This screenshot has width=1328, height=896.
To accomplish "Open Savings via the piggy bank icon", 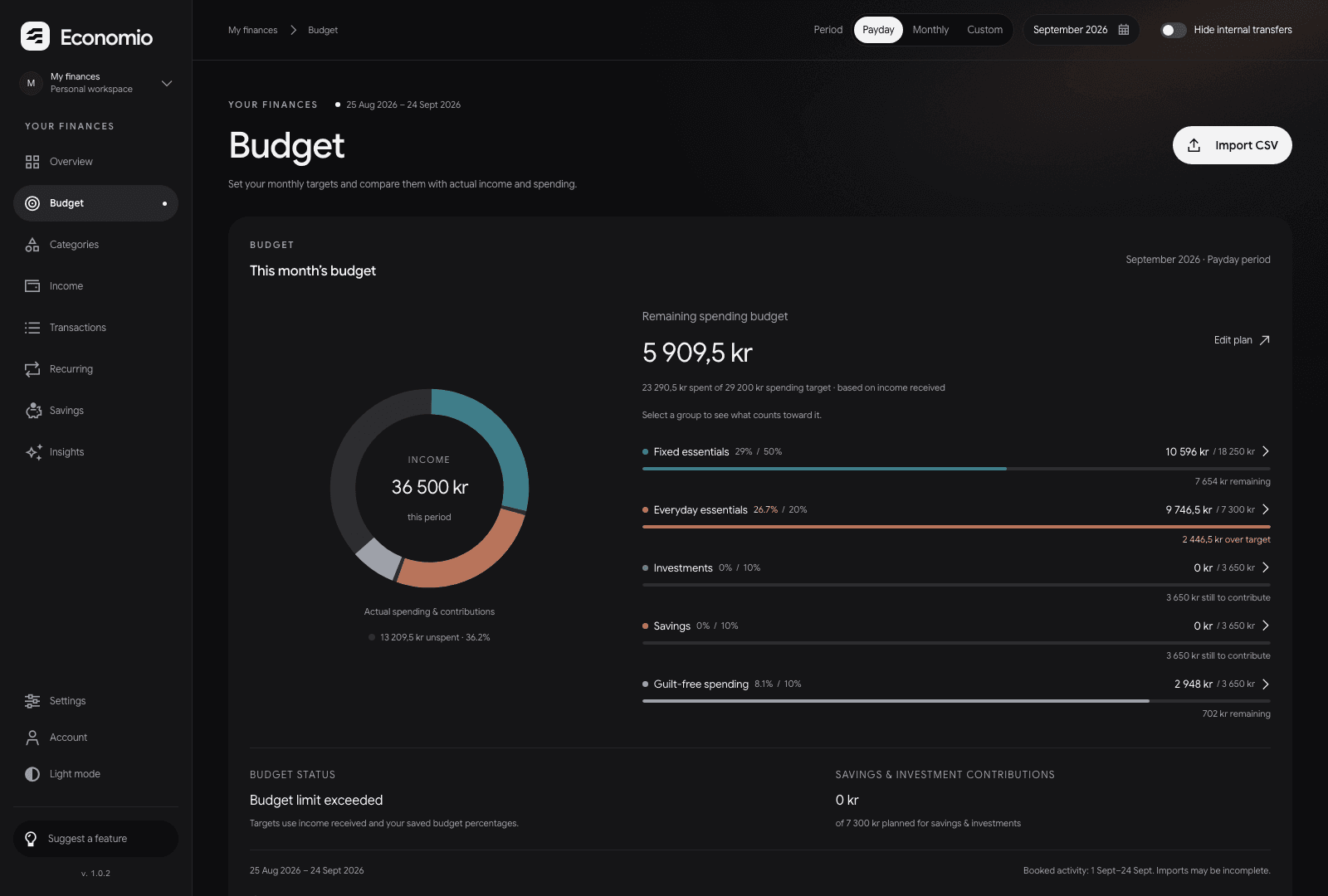I will coord(33,411).
